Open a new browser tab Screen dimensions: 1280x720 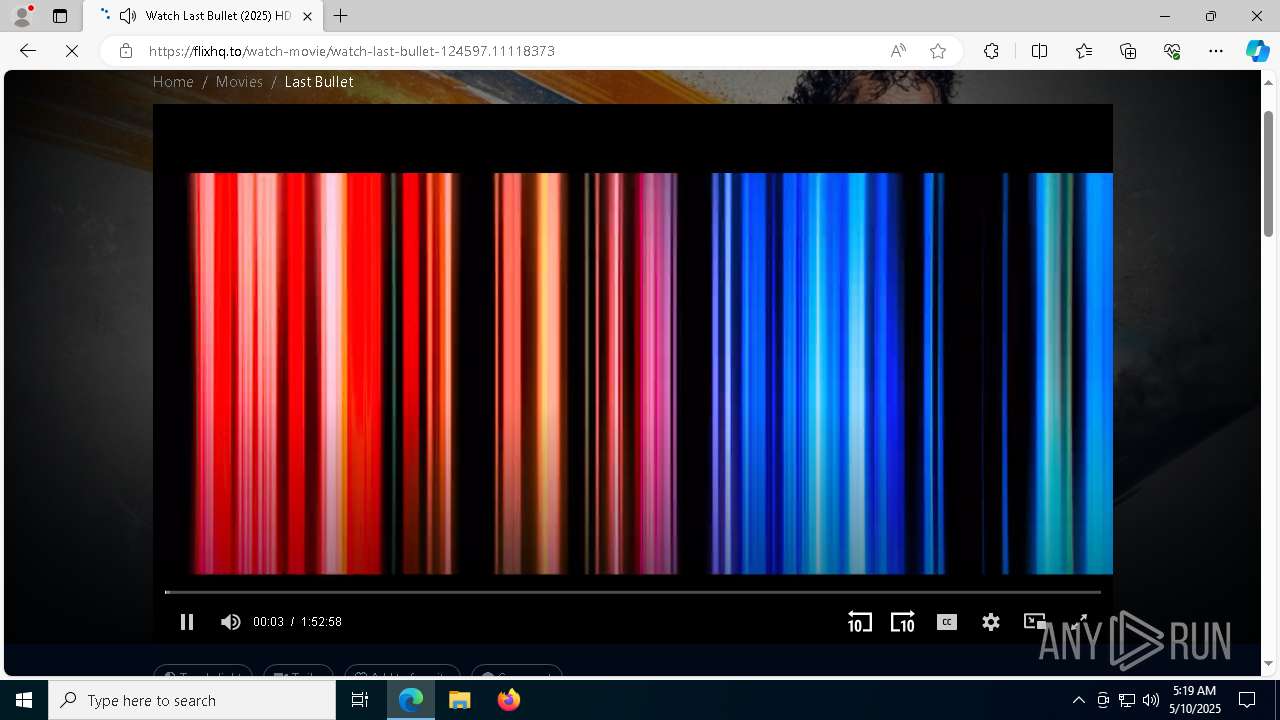tap(341, 16)
